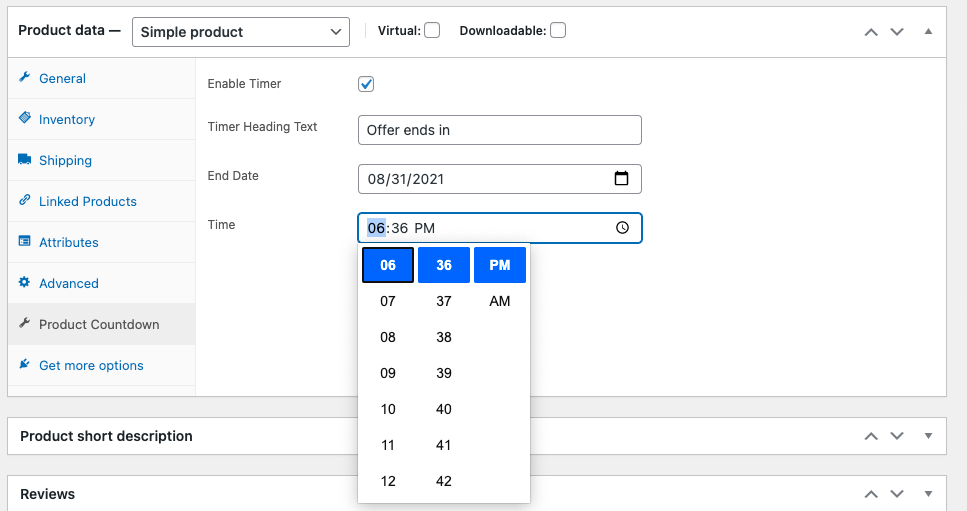Open the Simple product type dropdown
967x511 pixels.
(x=241, y=32)
